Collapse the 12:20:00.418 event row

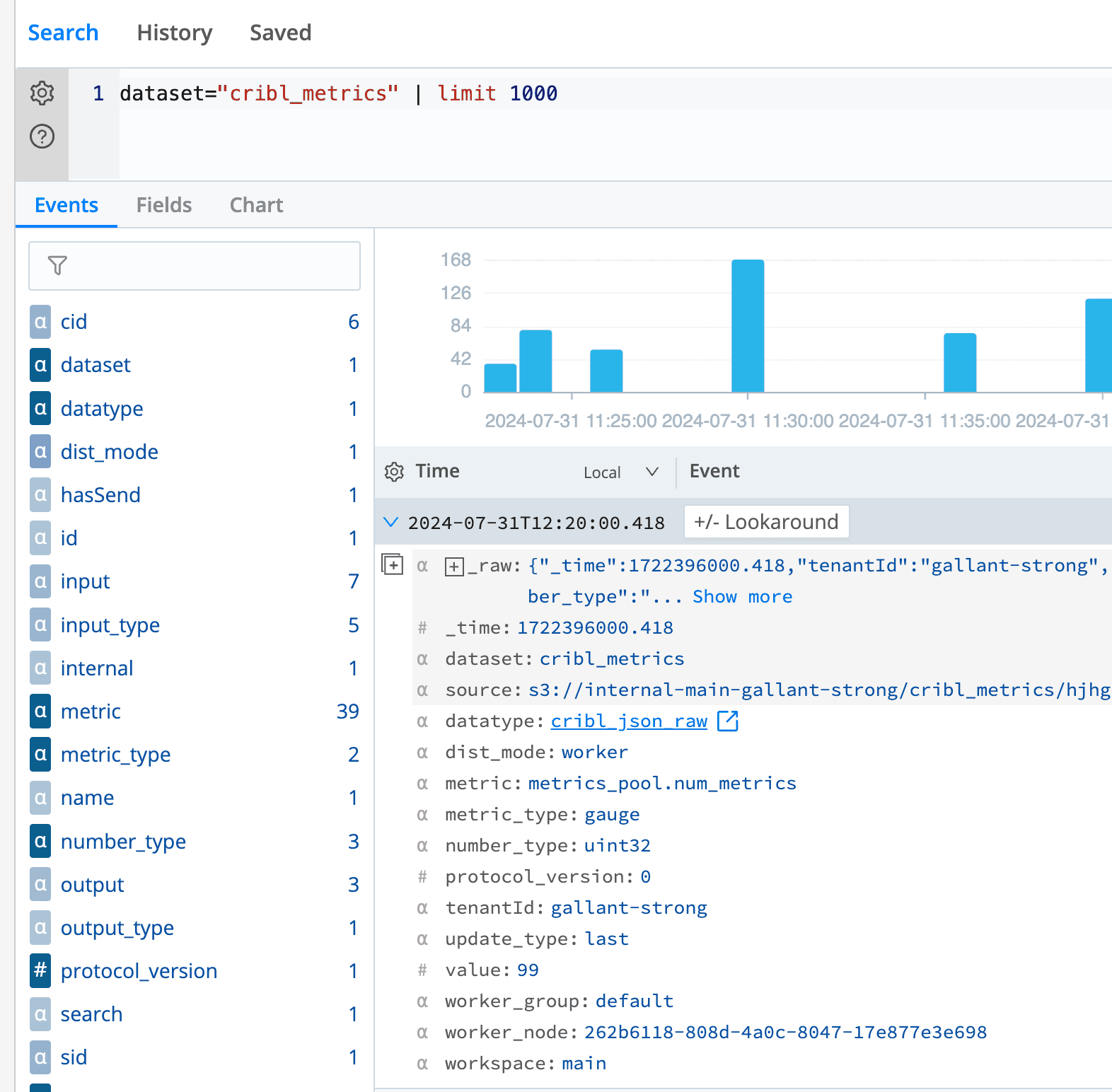coord(390,522)
